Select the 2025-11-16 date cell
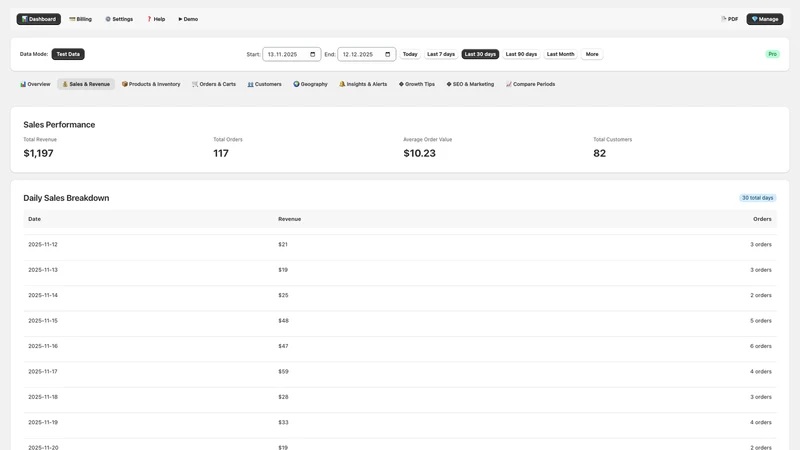Viewport: 800px width, 450px height. coord(43,346)
